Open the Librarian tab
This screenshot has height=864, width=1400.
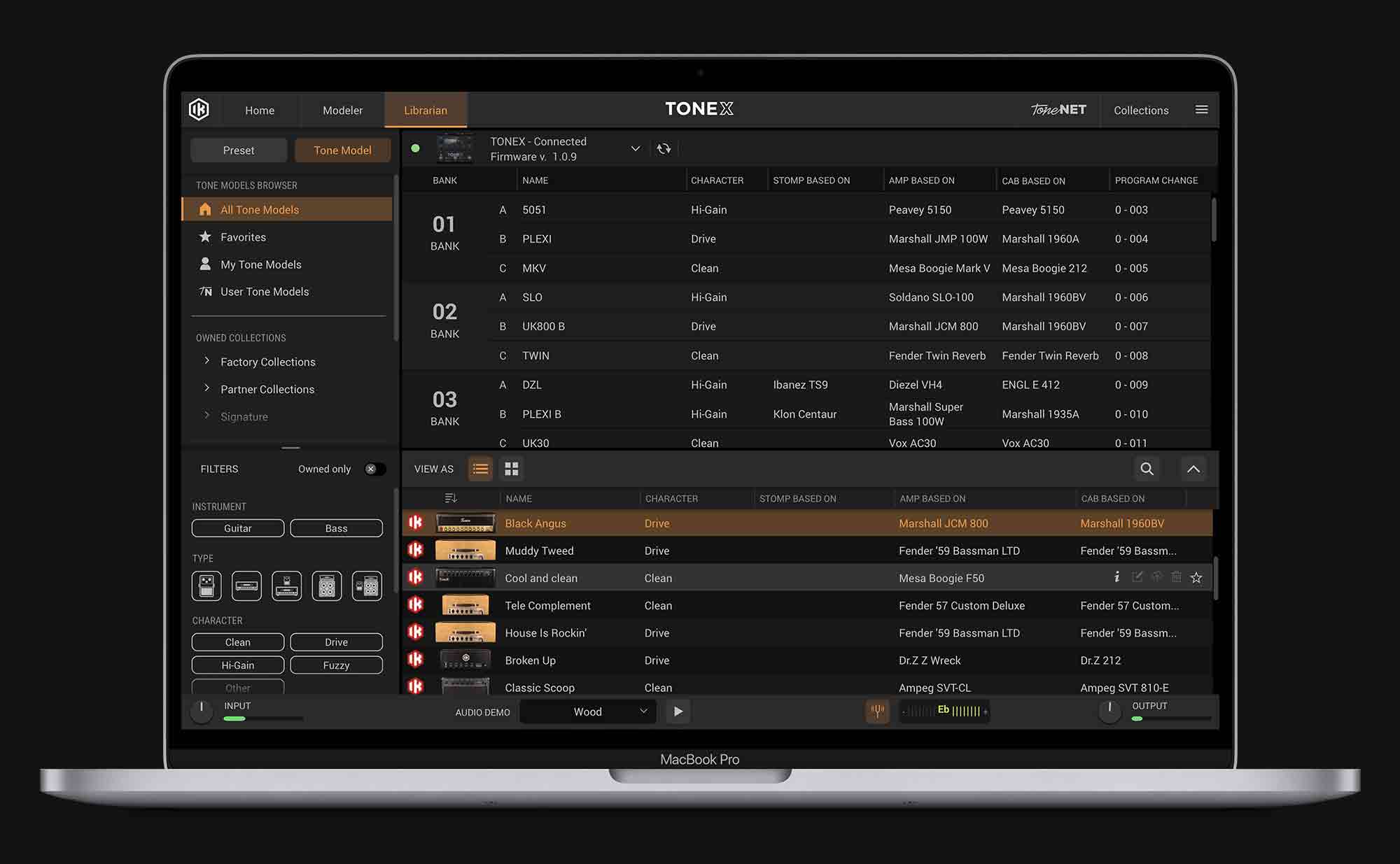426,111
